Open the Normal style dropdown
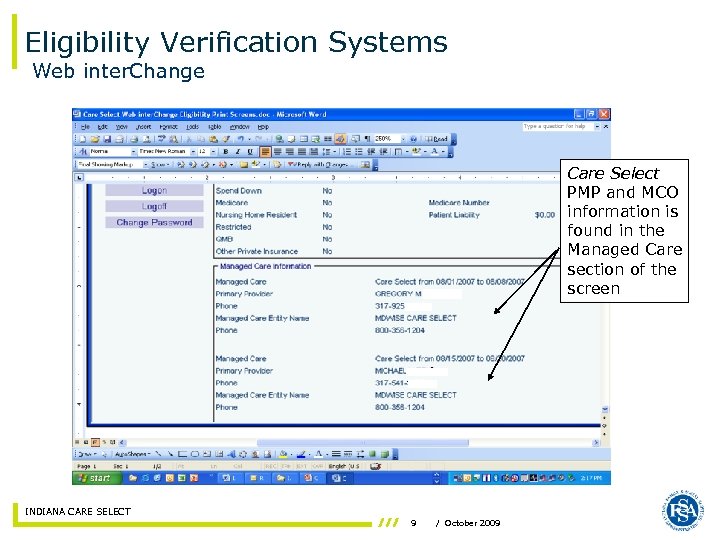This screenshot has width=720, height=540. tap(134, 152)
